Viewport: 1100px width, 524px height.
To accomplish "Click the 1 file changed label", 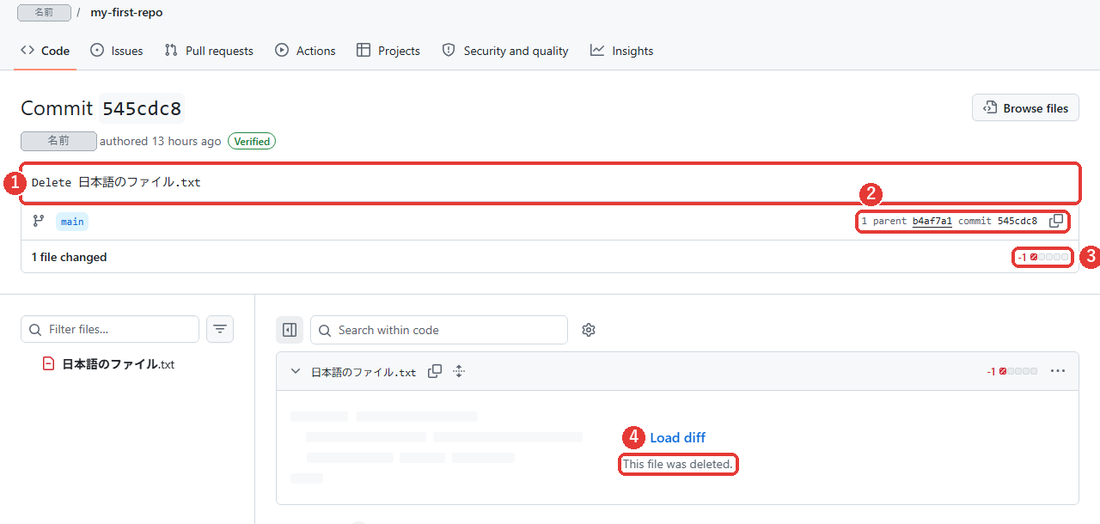I will click(69, 257).
